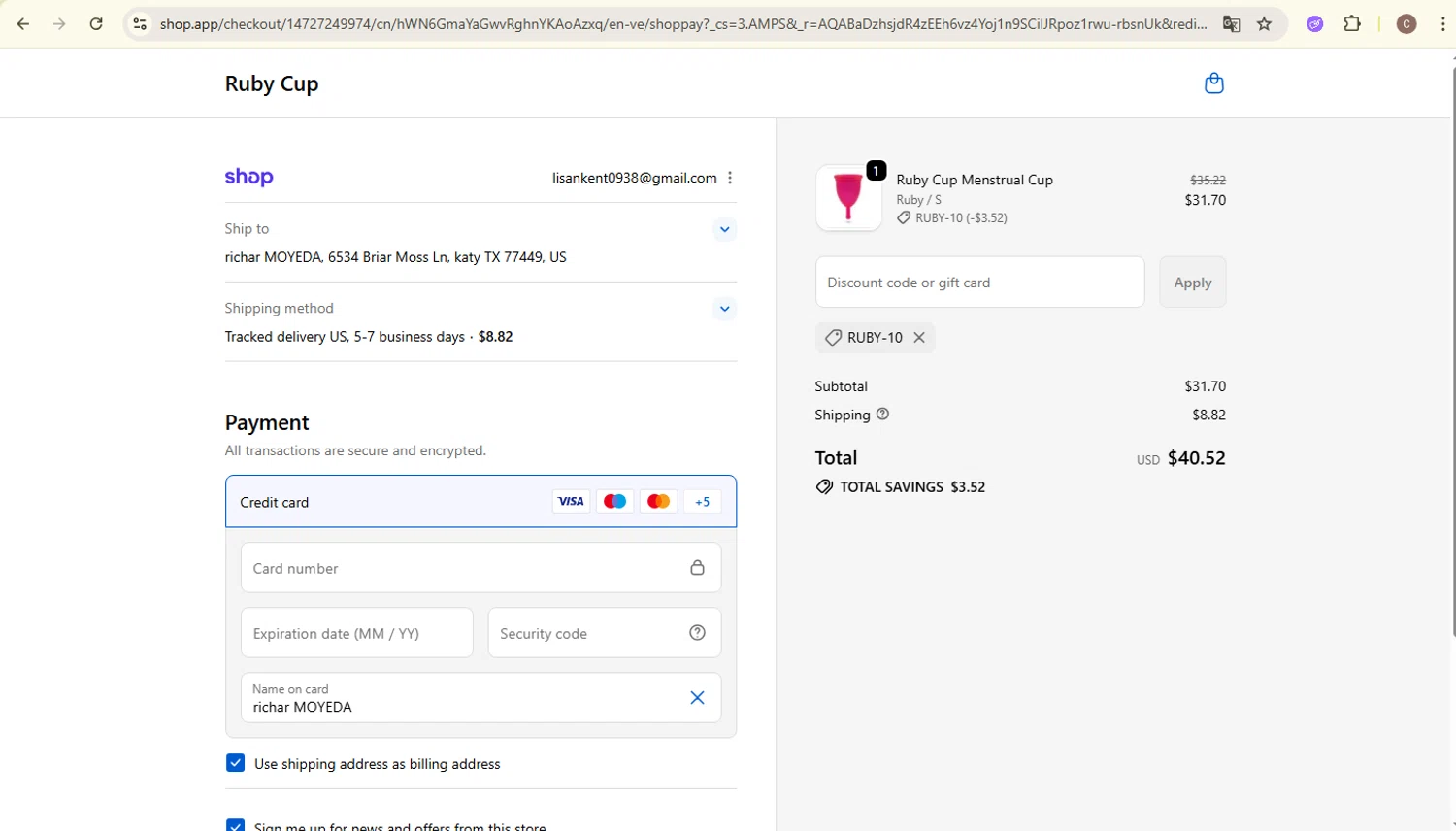Viewport: 1456px width, 831px height.
Task: Click the Apply discount button
Action: 1192,283
